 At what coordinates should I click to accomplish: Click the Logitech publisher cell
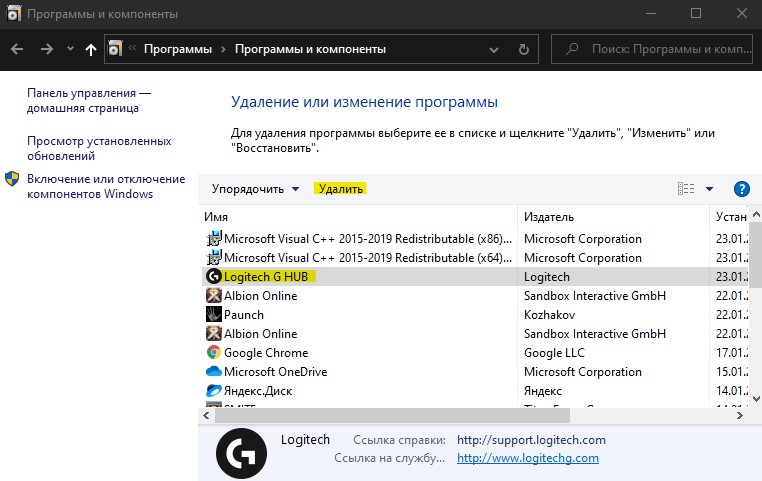(x=547, y=277)
